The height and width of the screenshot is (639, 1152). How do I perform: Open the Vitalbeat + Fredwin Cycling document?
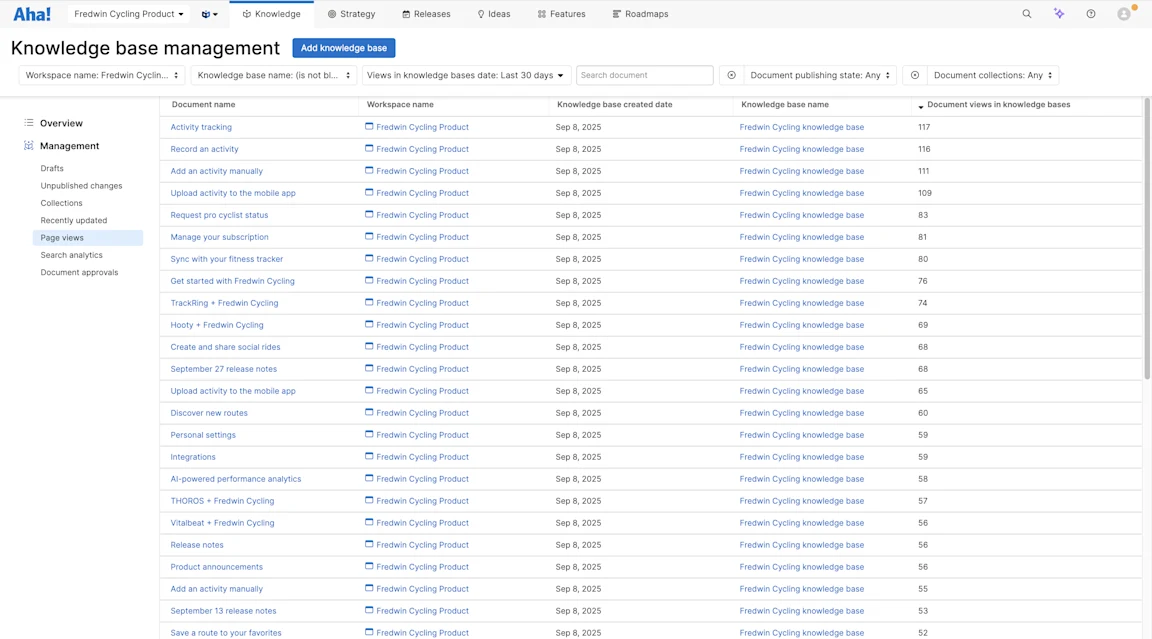(222, 523)
